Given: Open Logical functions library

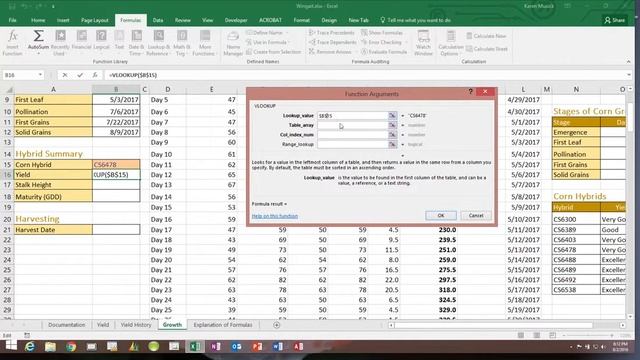Looking at the screenshot, I should point(101,42).
